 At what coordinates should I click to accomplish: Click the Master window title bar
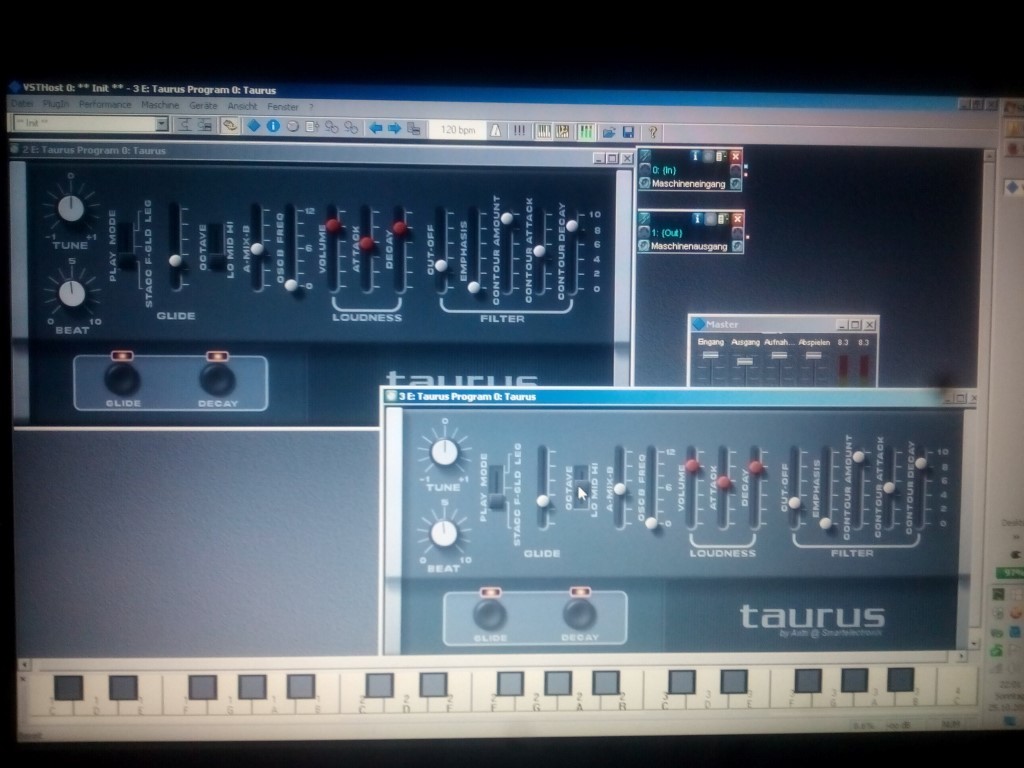coord(782,324)
